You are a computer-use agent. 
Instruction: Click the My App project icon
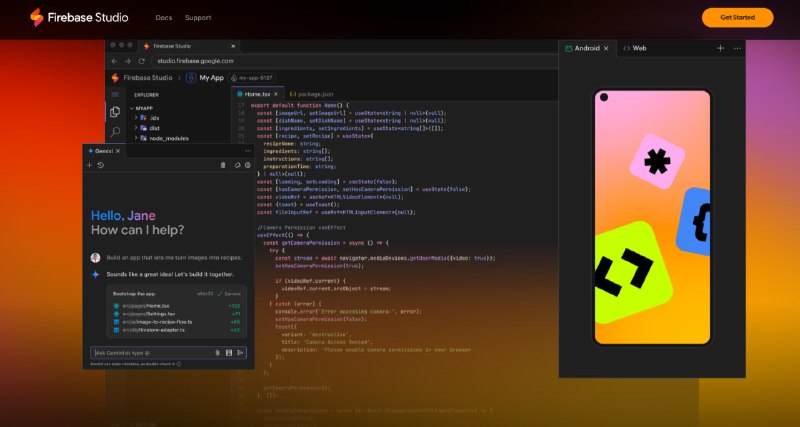coord(191,78)
